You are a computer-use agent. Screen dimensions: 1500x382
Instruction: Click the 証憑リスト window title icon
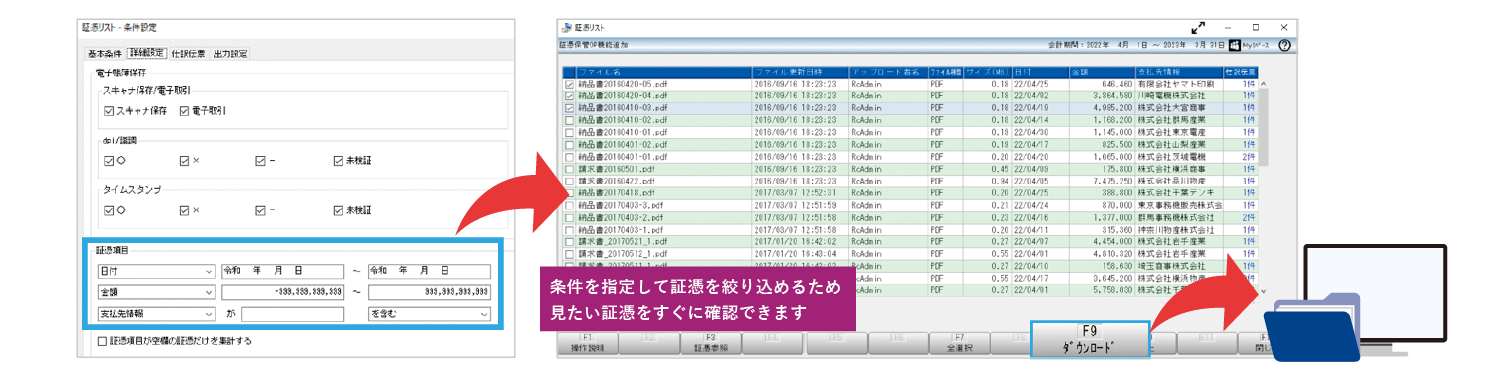pyautogui.click(x=568, y=28)
